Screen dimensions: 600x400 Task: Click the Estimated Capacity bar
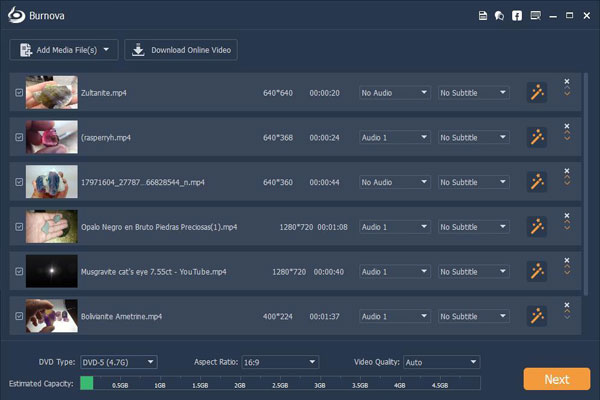pos(280,382)
